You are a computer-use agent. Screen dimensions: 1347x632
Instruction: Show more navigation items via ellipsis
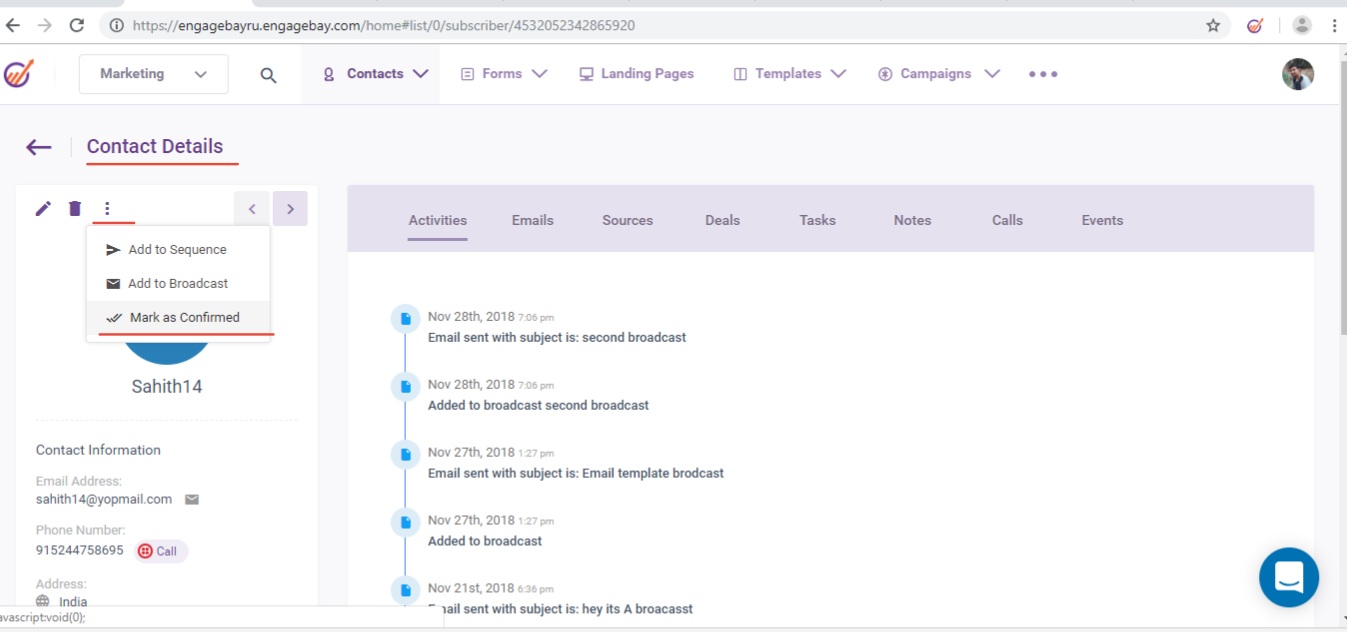1043,74
